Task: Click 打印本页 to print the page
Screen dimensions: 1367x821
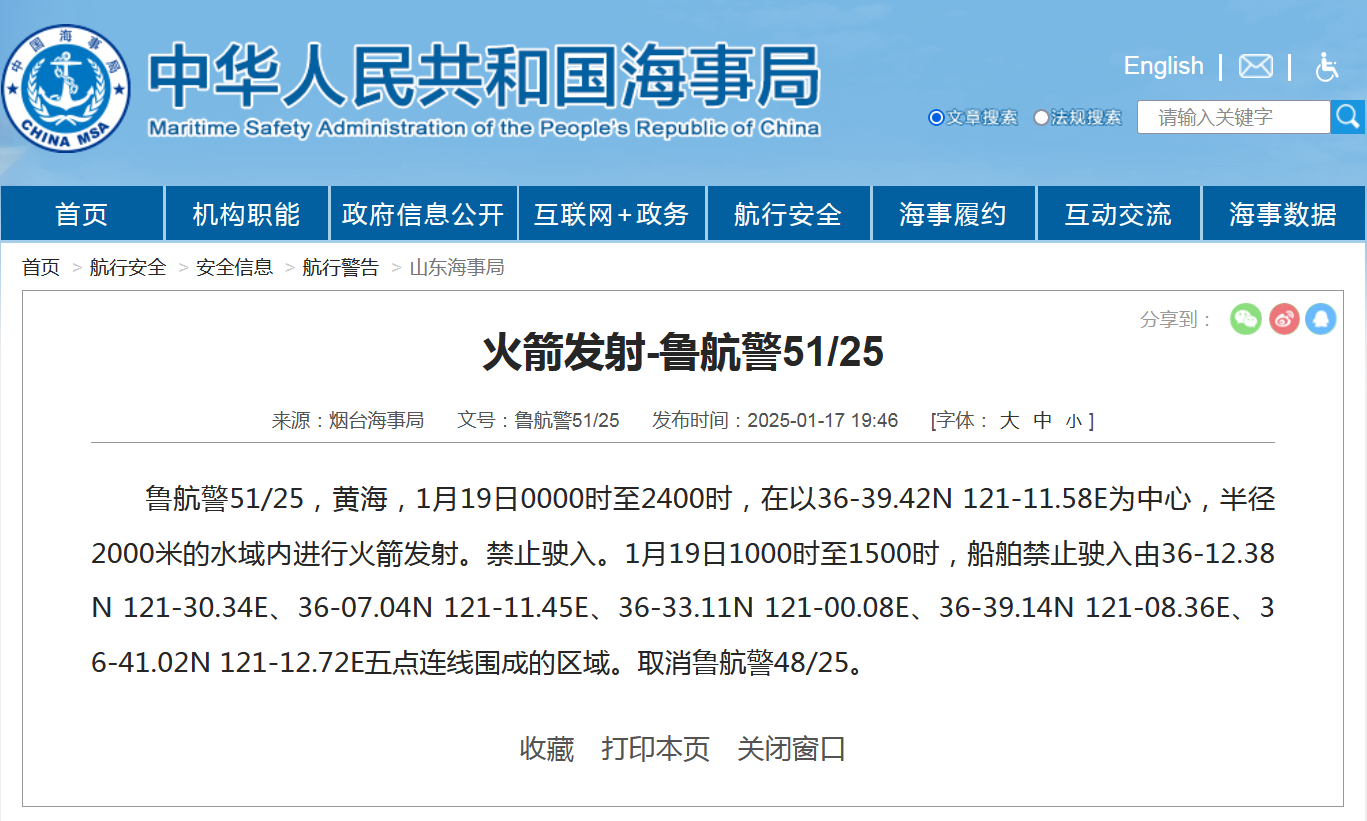Action: click(655, 749)
